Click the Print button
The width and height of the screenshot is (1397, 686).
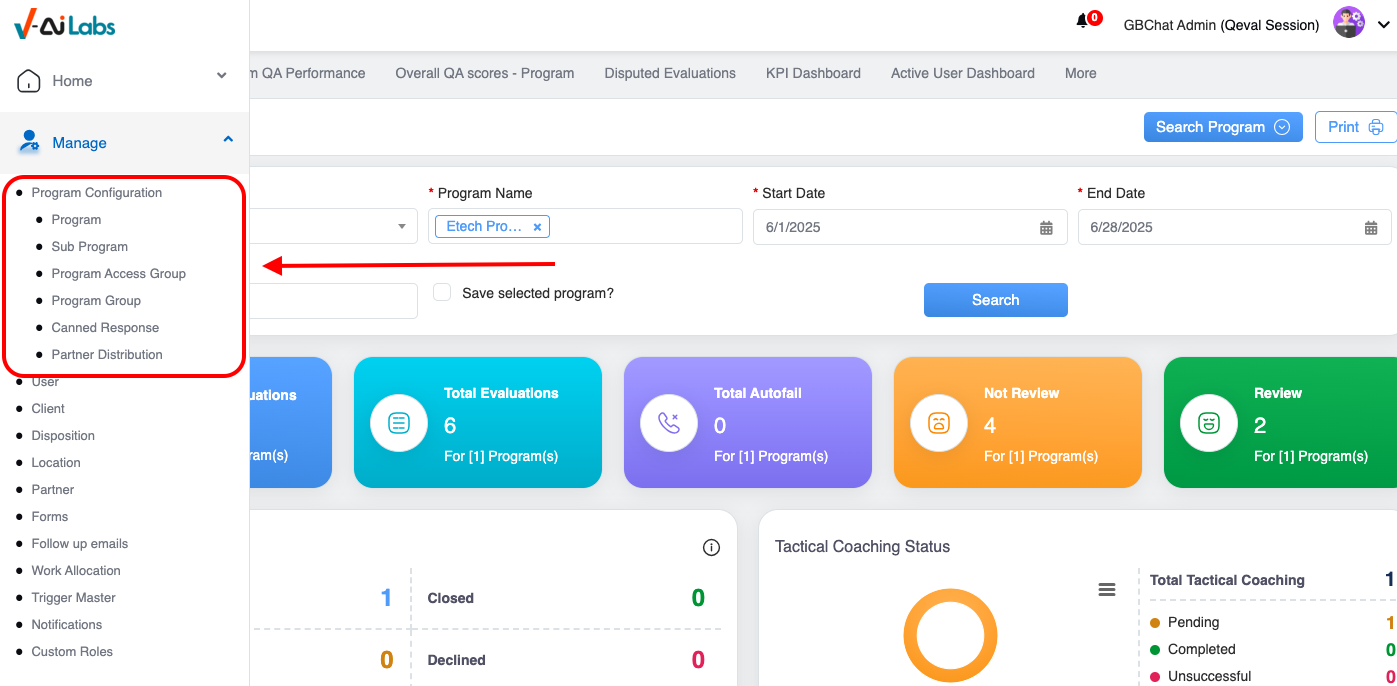(x=1355, y=127)
